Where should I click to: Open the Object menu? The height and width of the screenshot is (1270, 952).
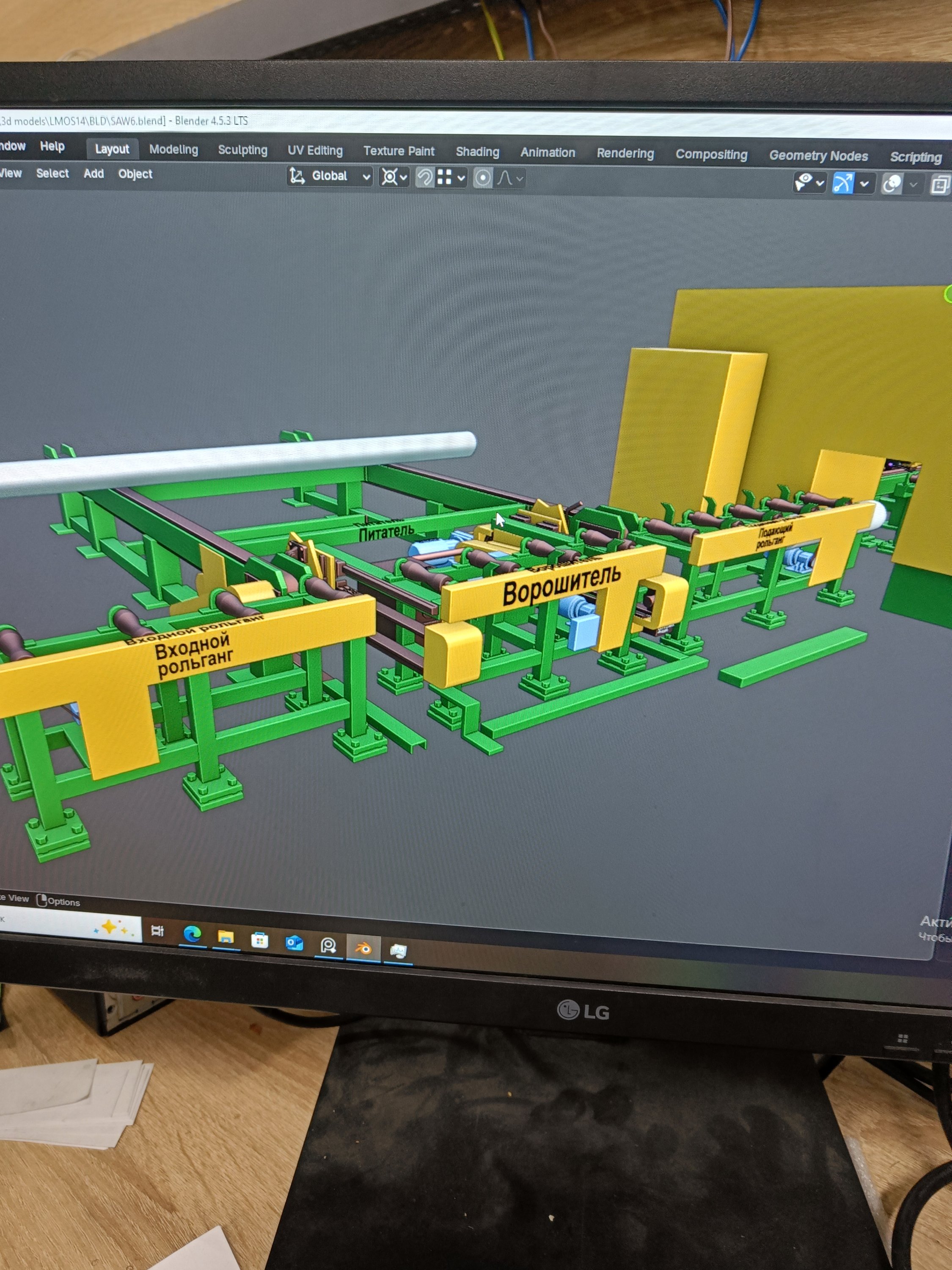tap(135, 174)
